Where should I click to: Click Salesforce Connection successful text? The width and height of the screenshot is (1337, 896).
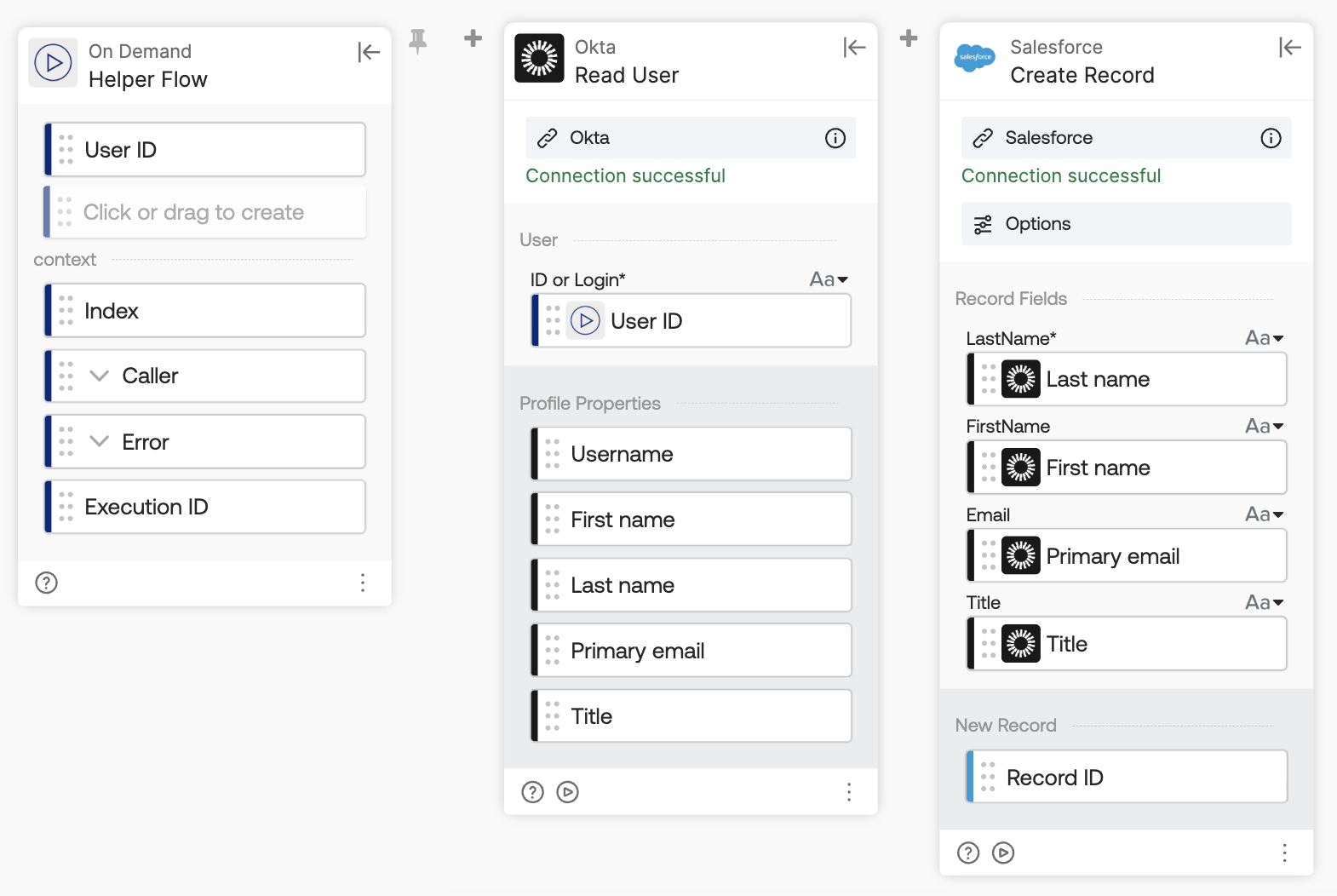click(1061, 175)
